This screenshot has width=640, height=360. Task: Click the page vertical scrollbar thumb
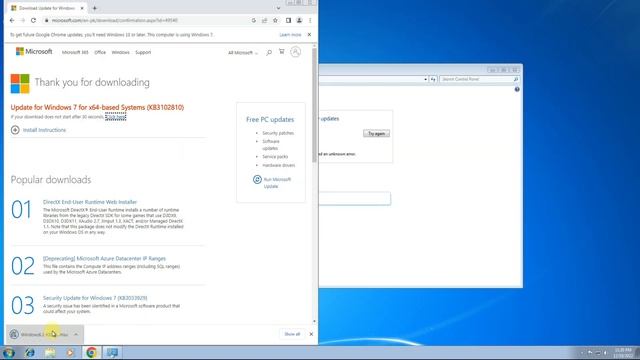click(x=314, y=104)
